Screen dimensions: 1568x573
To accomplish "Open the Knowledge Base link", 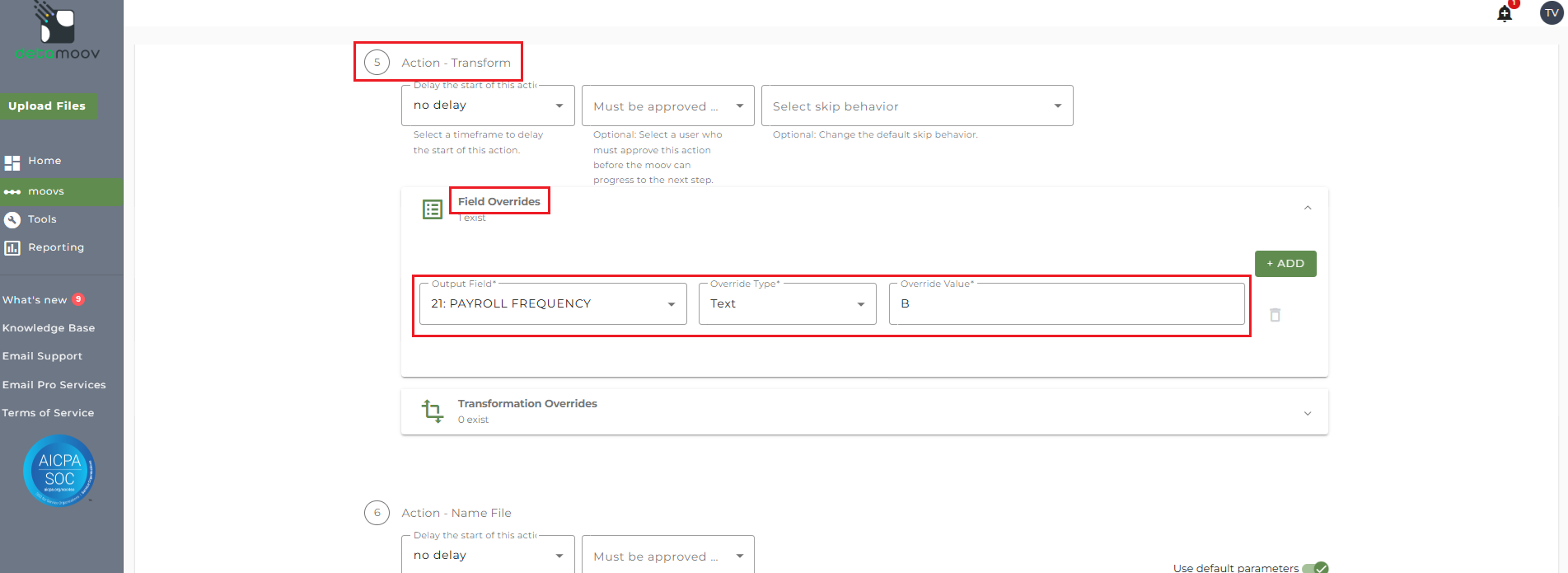I will click(x=49, y=328).
